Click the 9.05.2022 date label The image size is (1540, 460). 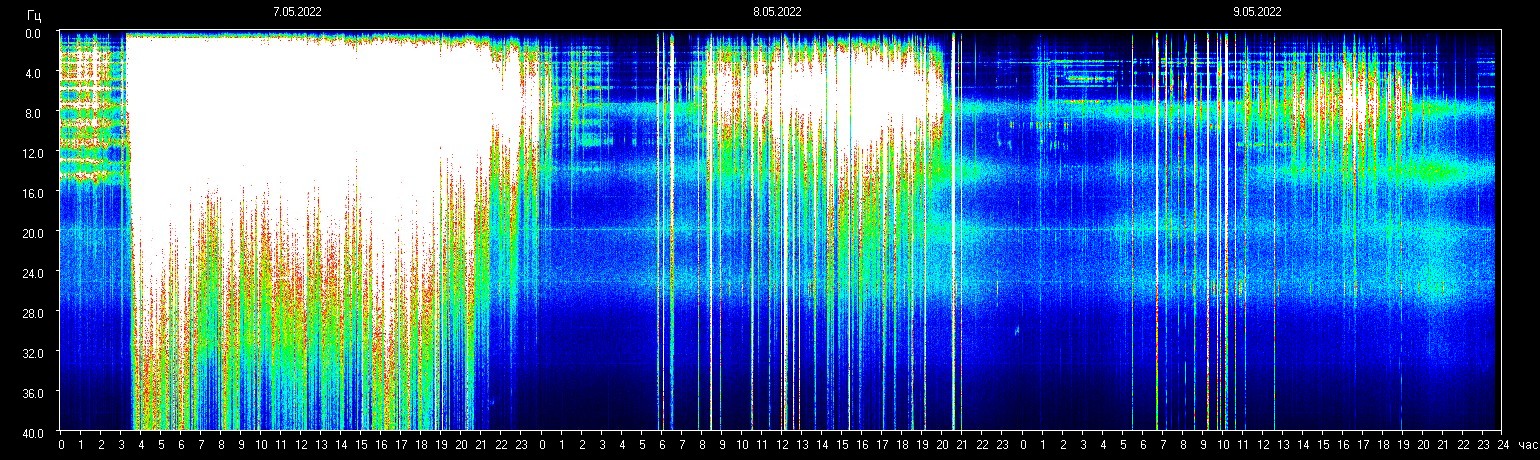click(1257, 12)
